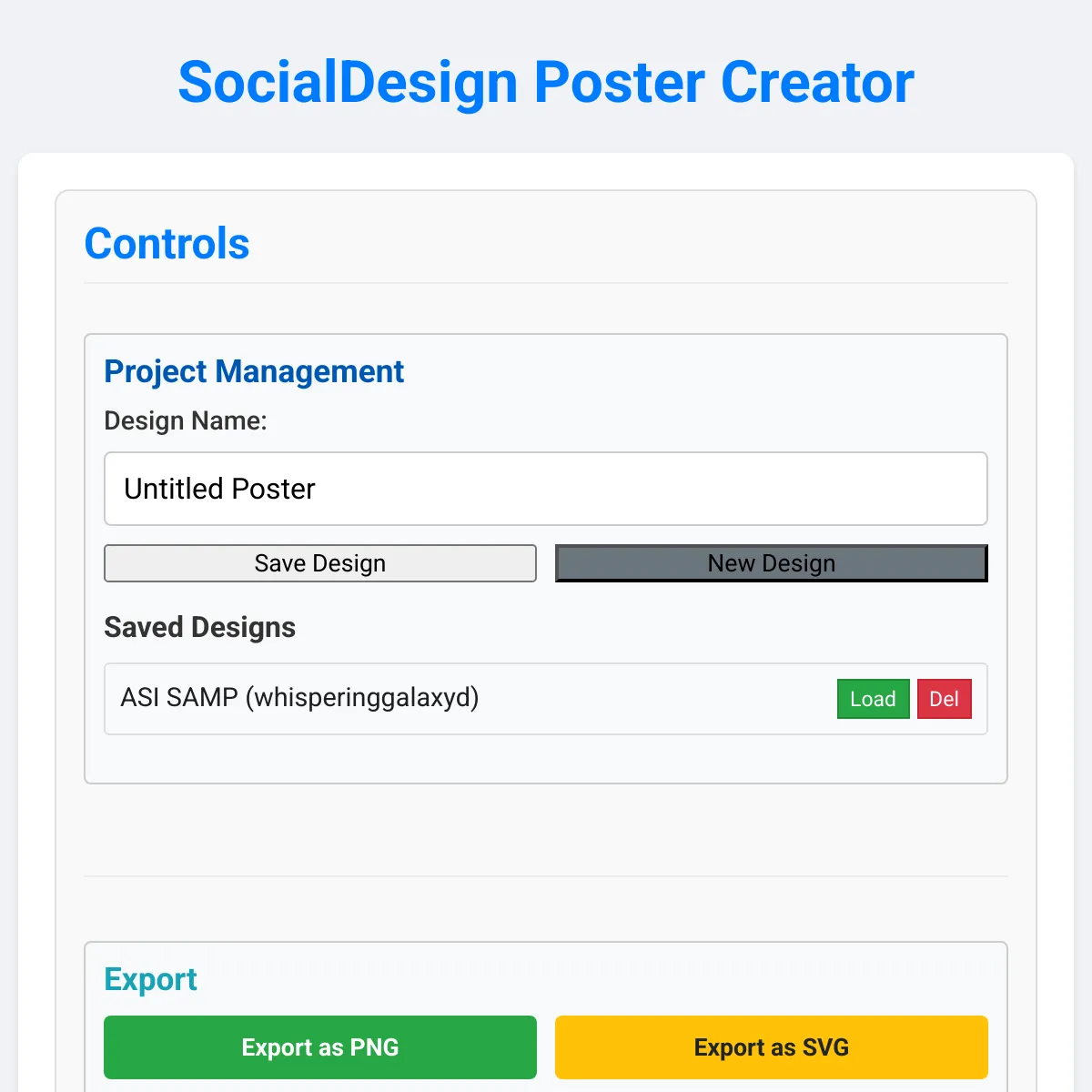This screenshot has width=1092, height=1092.
Task: Export the poster as SVG
Action: point(772,1047)
